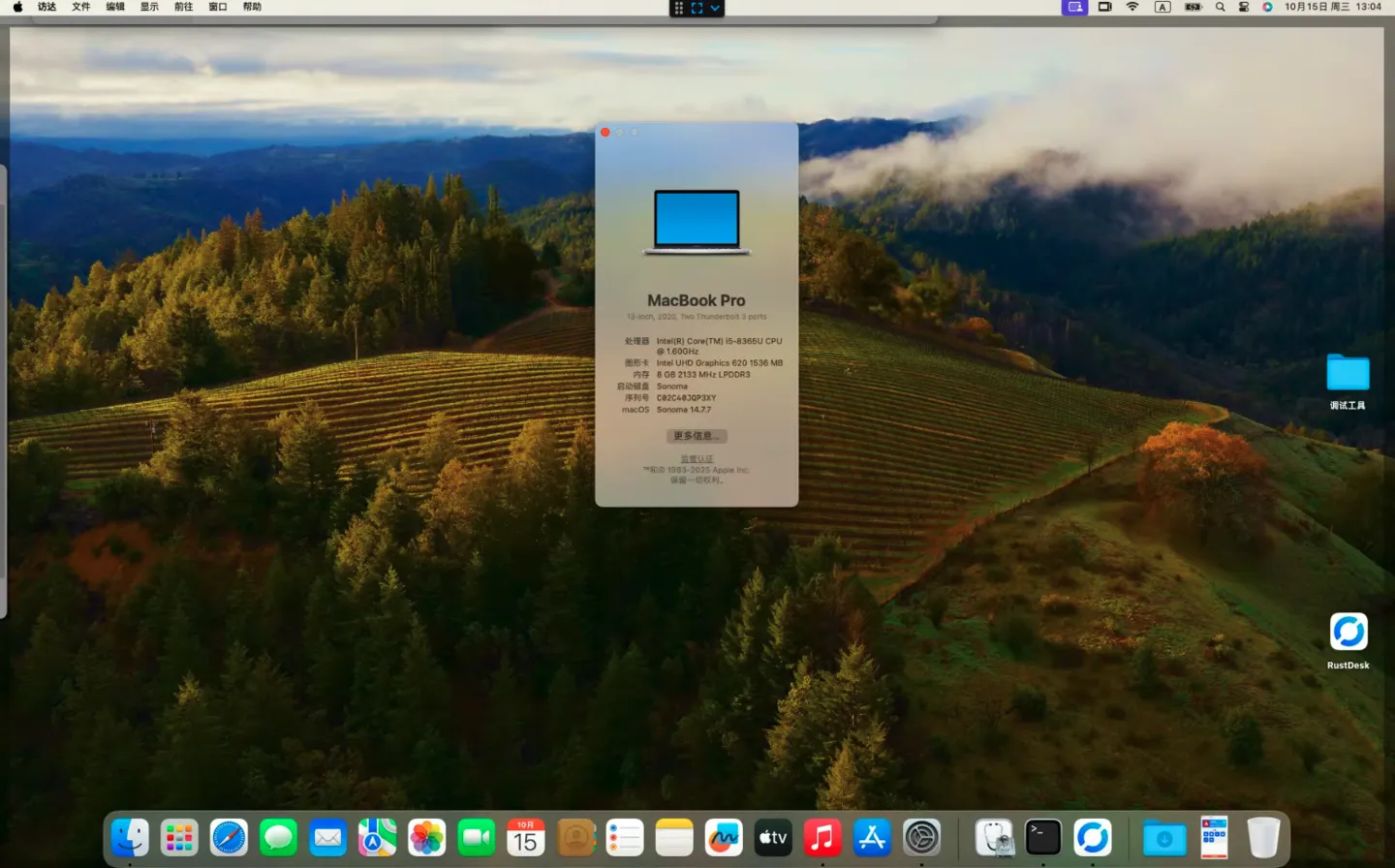Close the About This Mac window
Screen dimensions: 1395x868
pos(605,133)
